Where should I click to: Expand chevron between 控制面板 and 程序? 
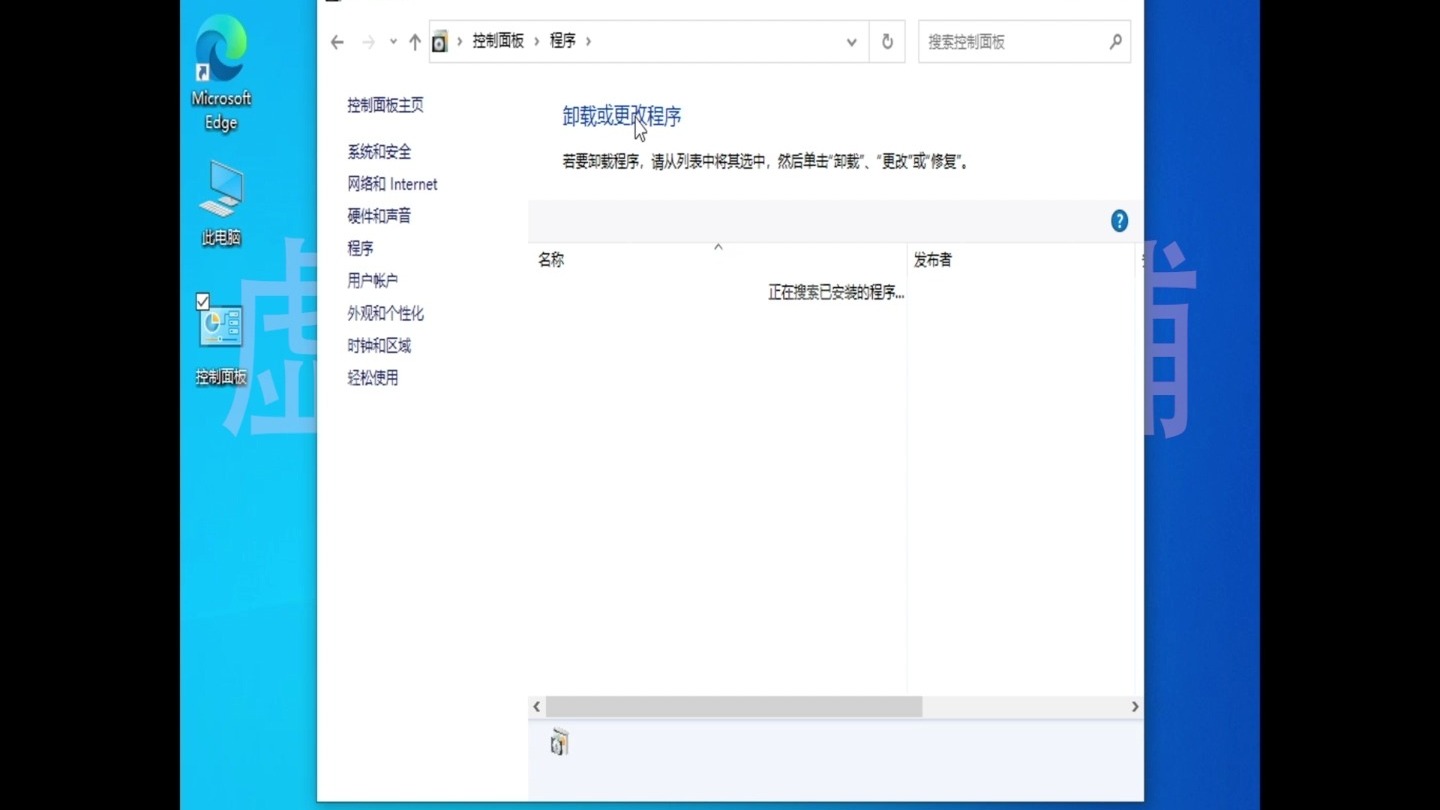point(537,41)
